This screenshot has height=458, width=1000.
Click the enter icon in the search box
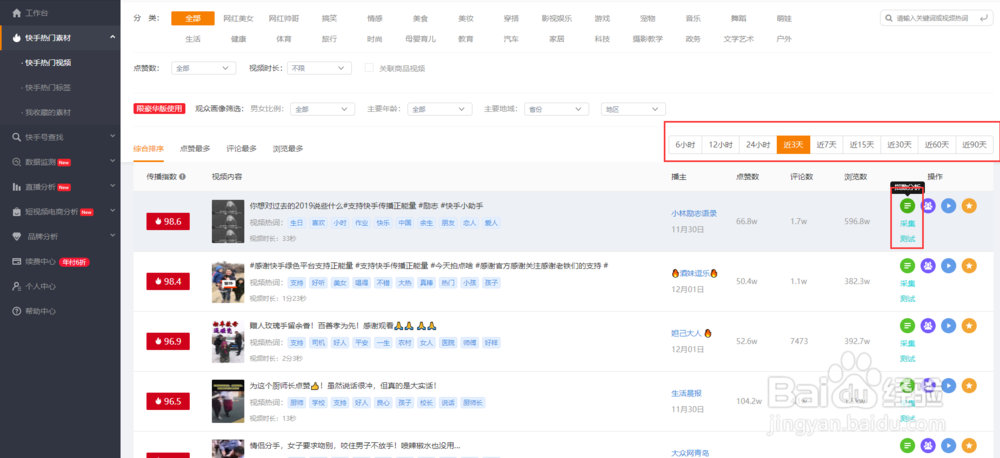point(982,18)
